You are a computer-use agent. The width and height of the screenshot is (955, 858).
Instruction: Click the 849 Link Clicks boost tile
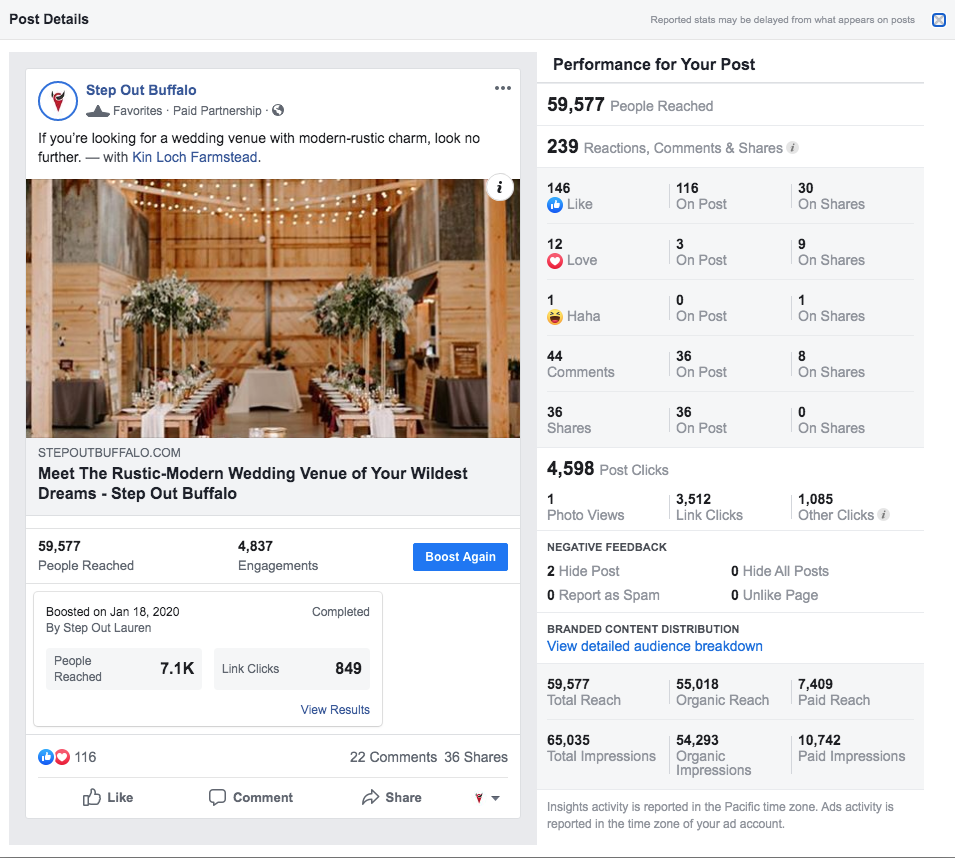[x=292, y=669]
